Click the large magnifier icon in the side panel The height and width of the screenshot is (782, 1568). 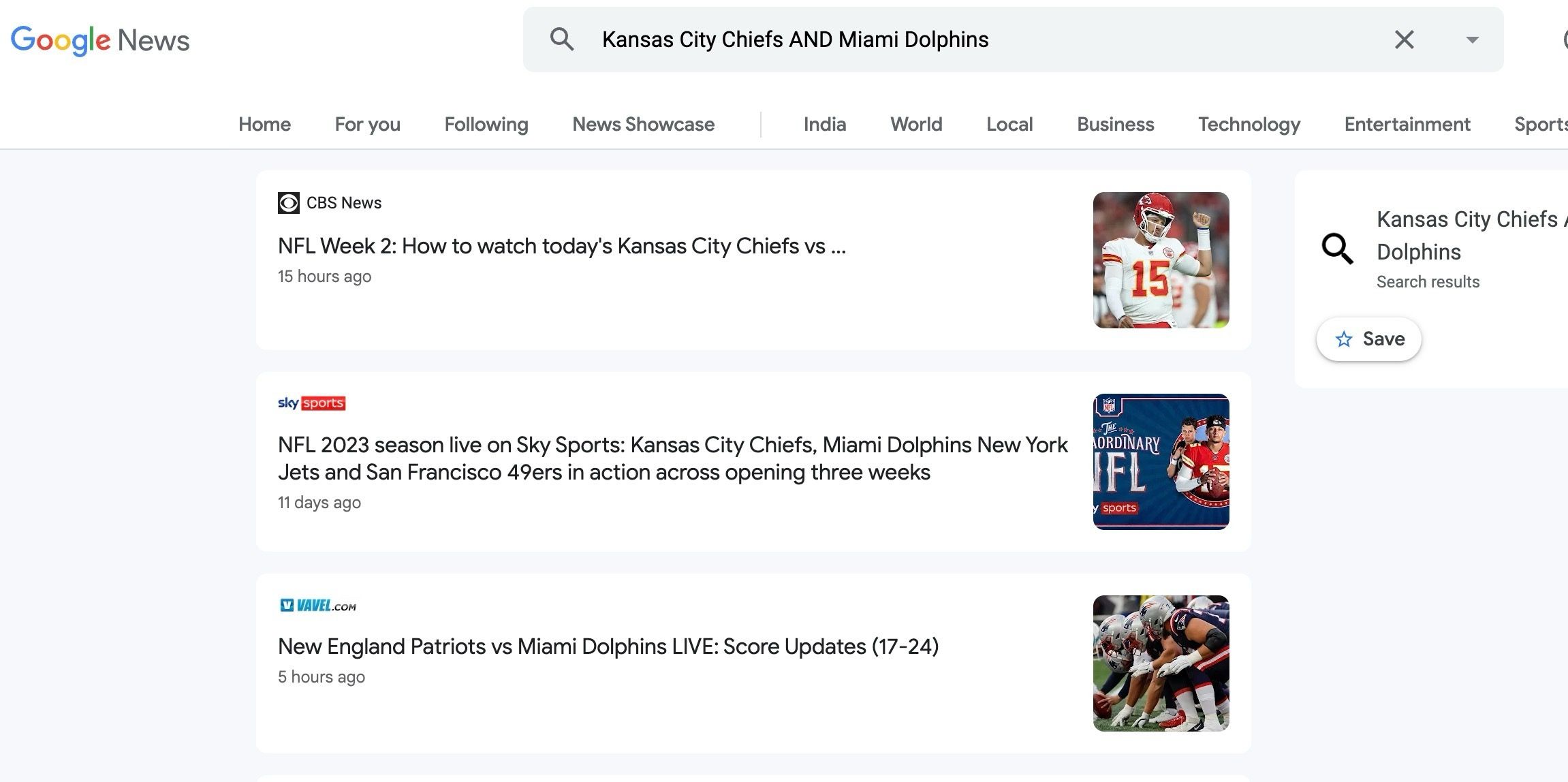[x=1337, y=249]
